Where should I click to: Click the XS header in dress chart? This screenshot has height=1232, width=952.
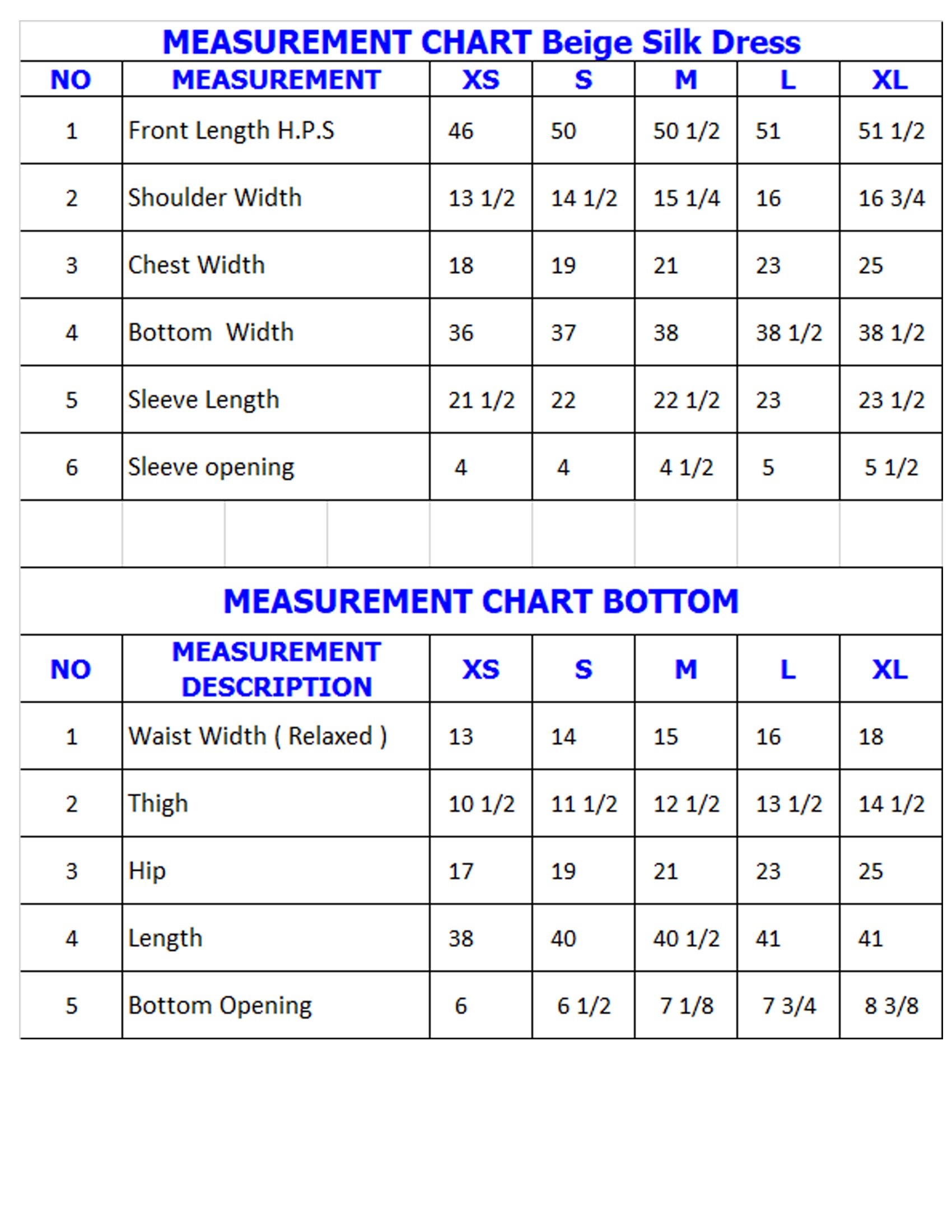(480, 80)
